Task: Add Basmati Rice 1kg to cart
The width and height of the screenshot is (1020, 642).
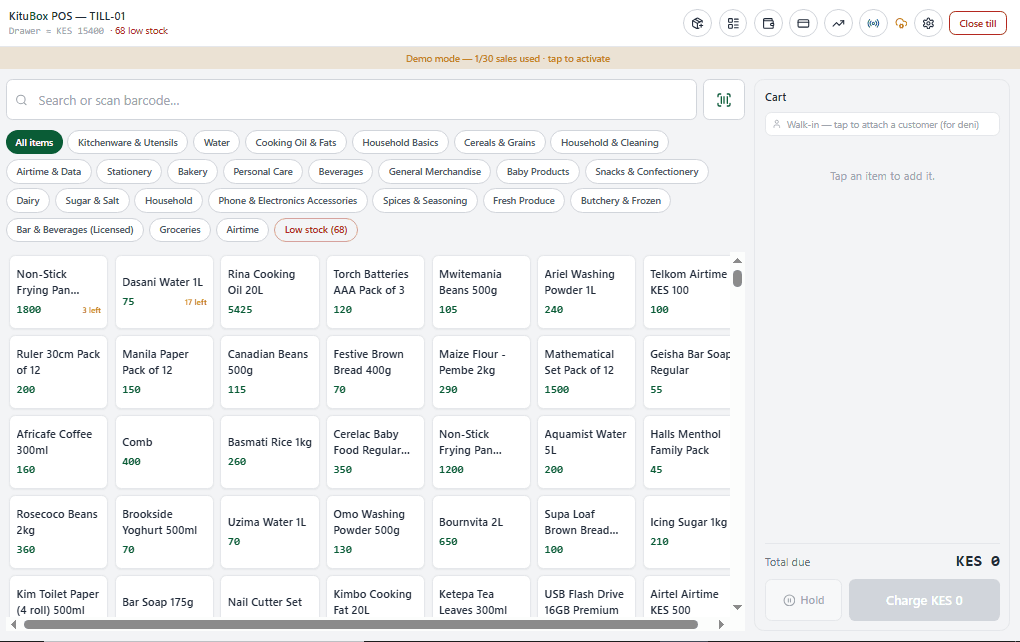Action: point(270,452)
